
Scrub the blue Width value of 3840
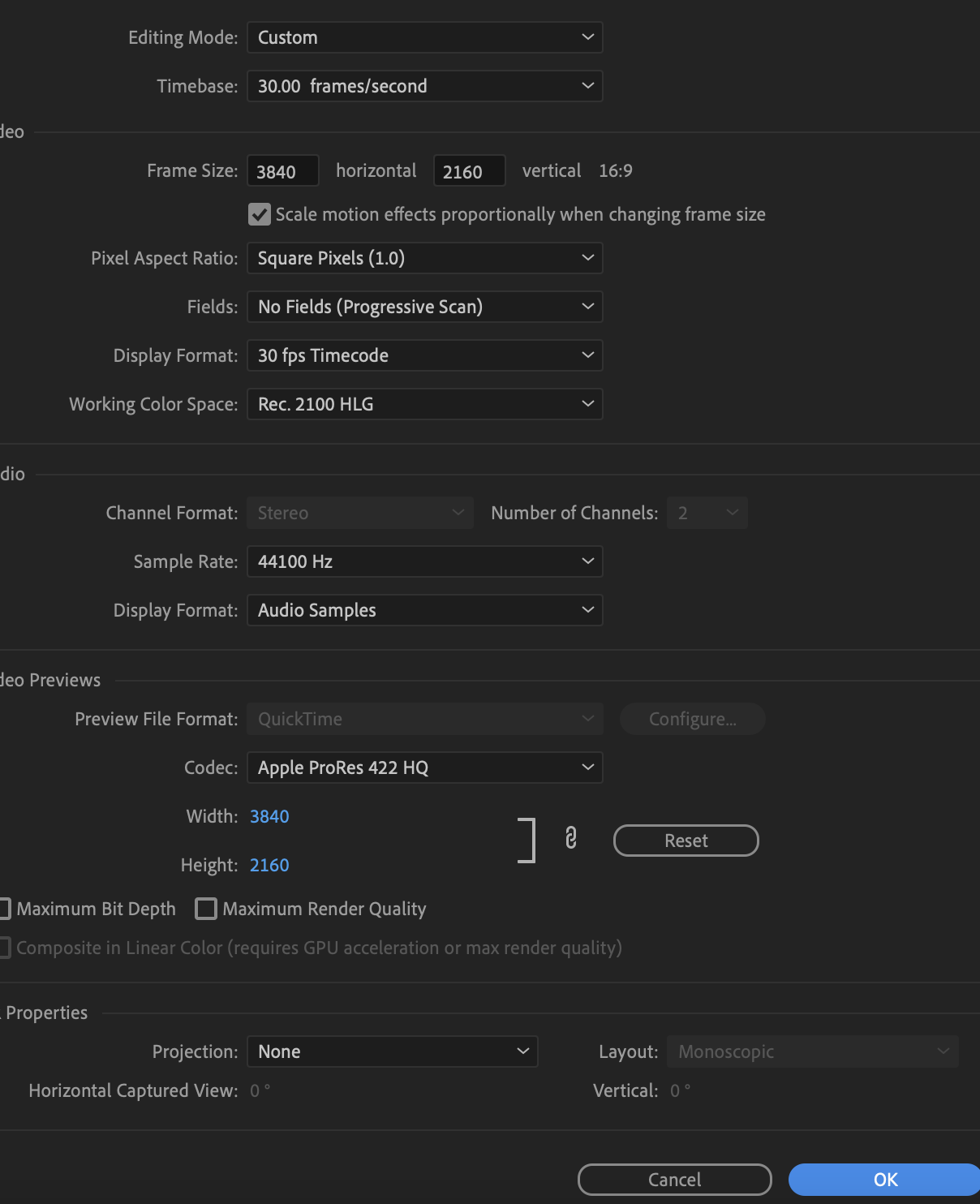tap(269, 816)
